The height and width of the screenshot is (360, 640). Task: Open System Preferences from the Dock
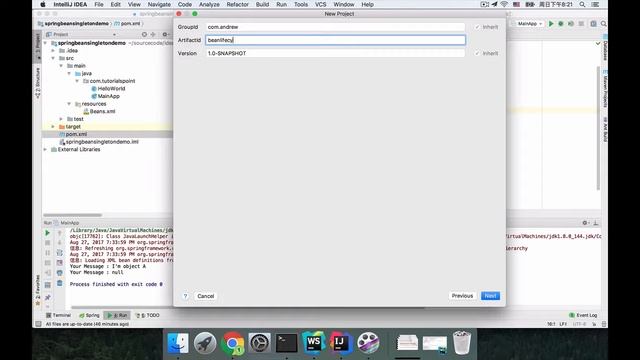click(x=260, y=342)
